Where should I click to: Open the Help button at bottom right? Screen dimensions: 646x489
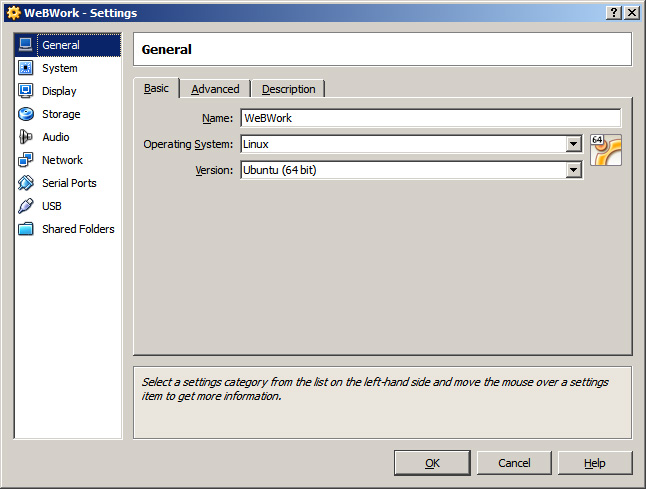(595, 463)
